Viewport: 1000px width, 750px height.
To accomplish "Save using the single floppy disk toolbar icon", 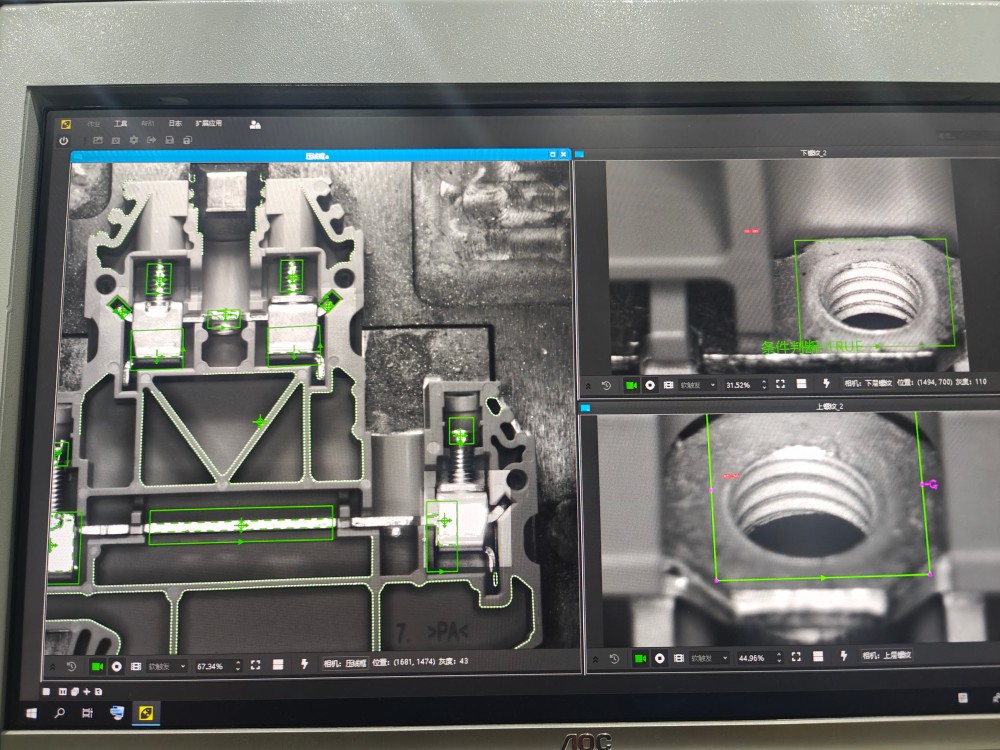I will click(x=170, y=140).
